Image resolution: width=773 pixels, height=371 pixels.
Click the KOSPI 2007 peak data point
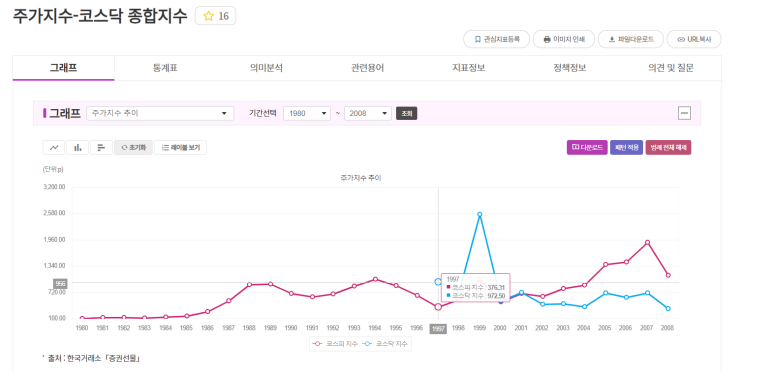coord(647,242)
